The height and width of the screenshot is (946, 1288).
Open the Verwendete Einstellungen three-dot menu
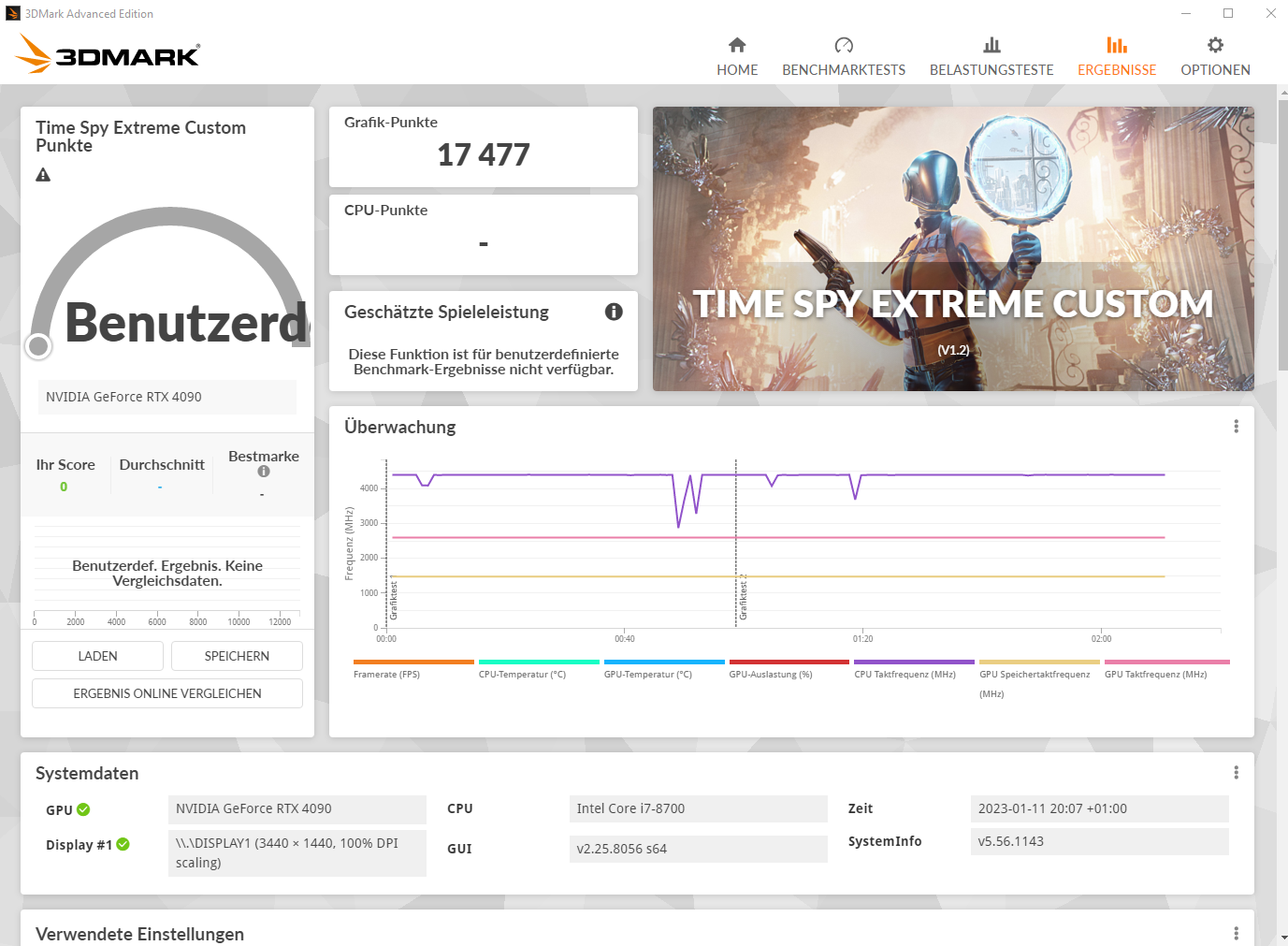(1236, 934)
